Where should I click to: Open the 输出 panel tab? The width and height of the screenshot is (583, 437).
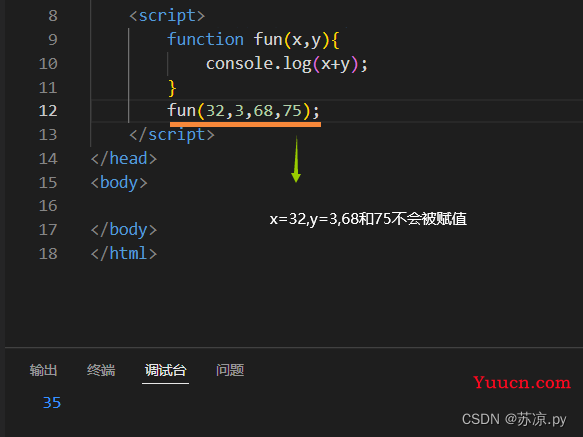tap(44, 370)
